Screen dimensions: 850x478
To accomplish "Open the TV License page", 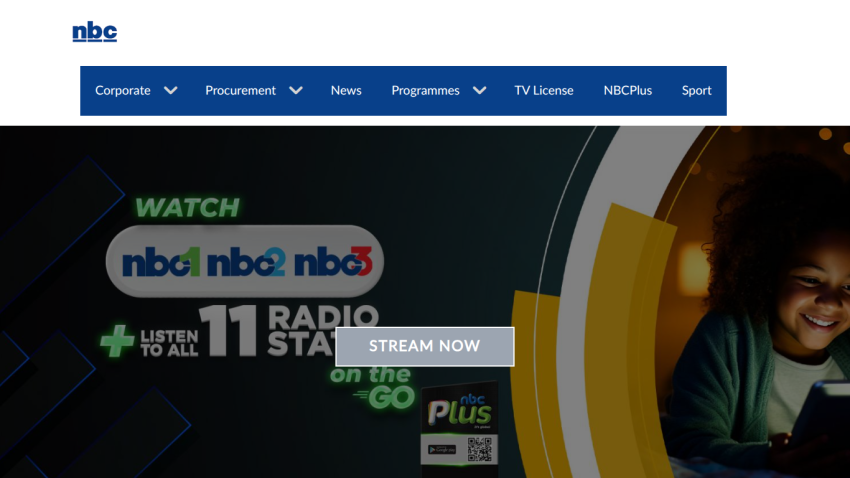I will tap(544, 91).
